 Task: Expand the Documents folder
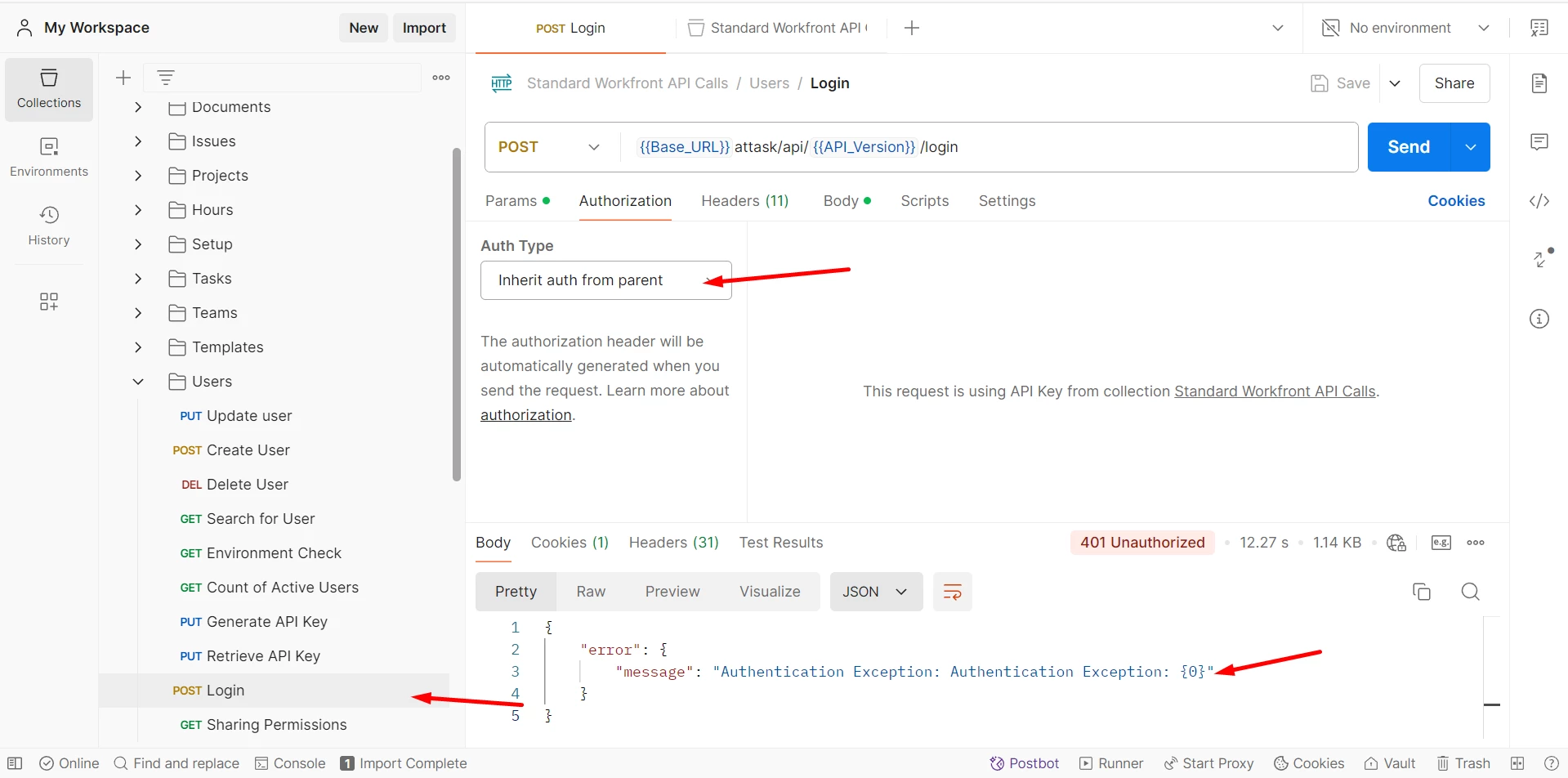138,107
